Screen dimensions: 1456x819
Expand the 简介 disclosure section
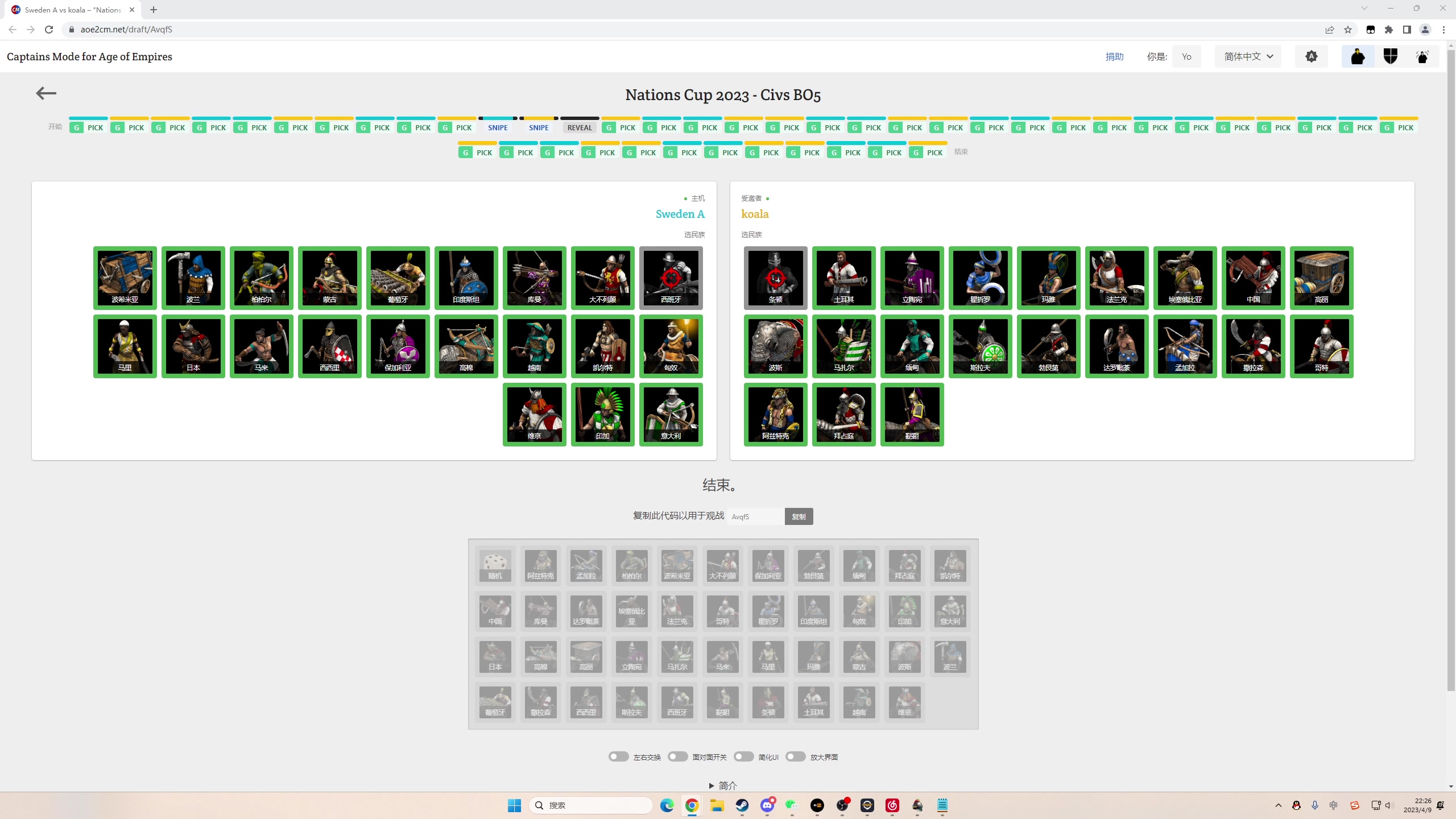click(x=723, y=785)
